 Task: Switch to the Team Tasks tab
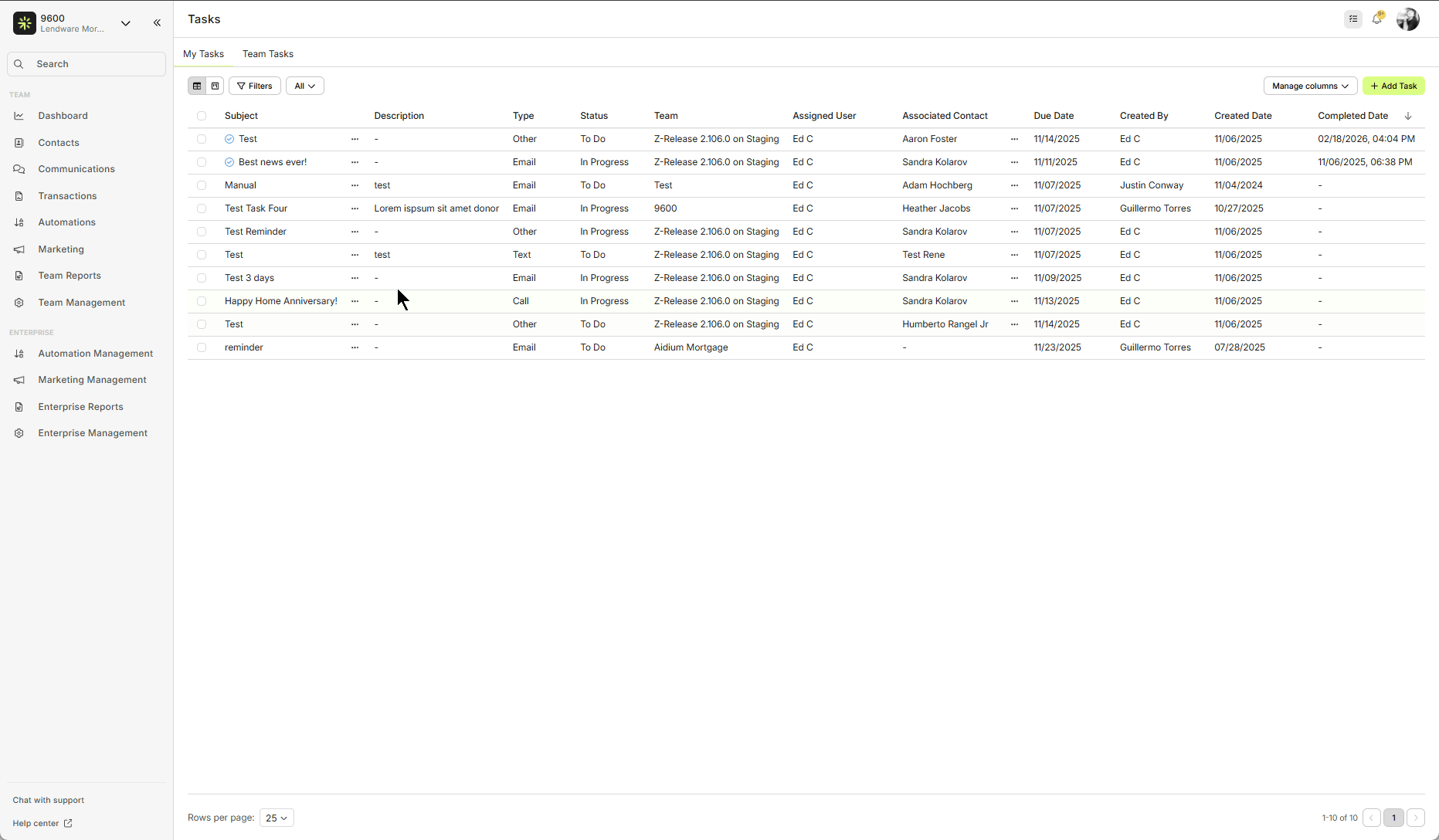click(267, 54)
